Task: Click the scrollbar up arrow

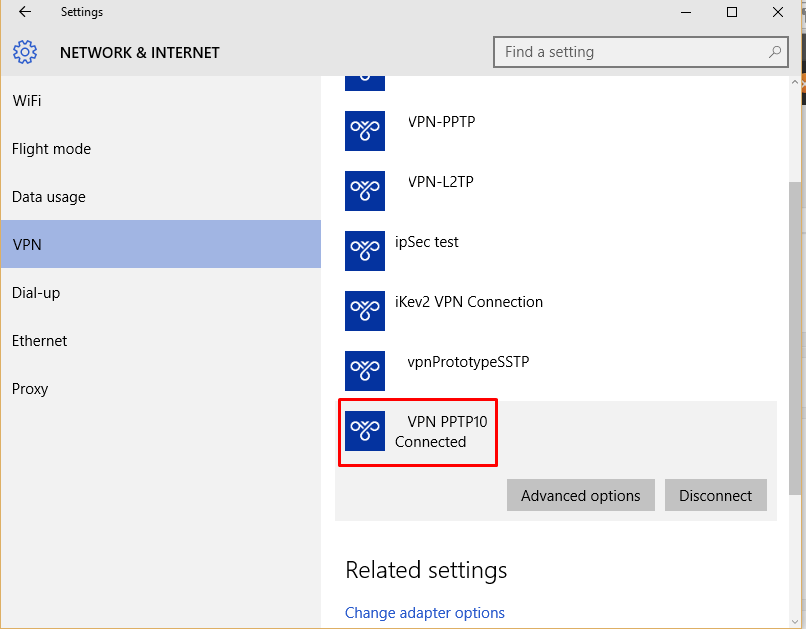Action: (795, 82)
